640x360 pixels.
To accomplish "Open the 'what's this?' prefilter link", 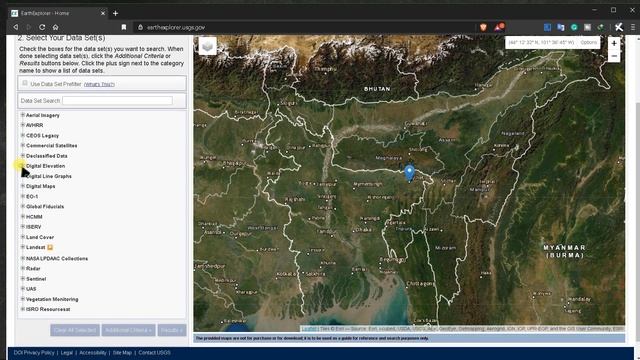I will click(x=99, y=84).
